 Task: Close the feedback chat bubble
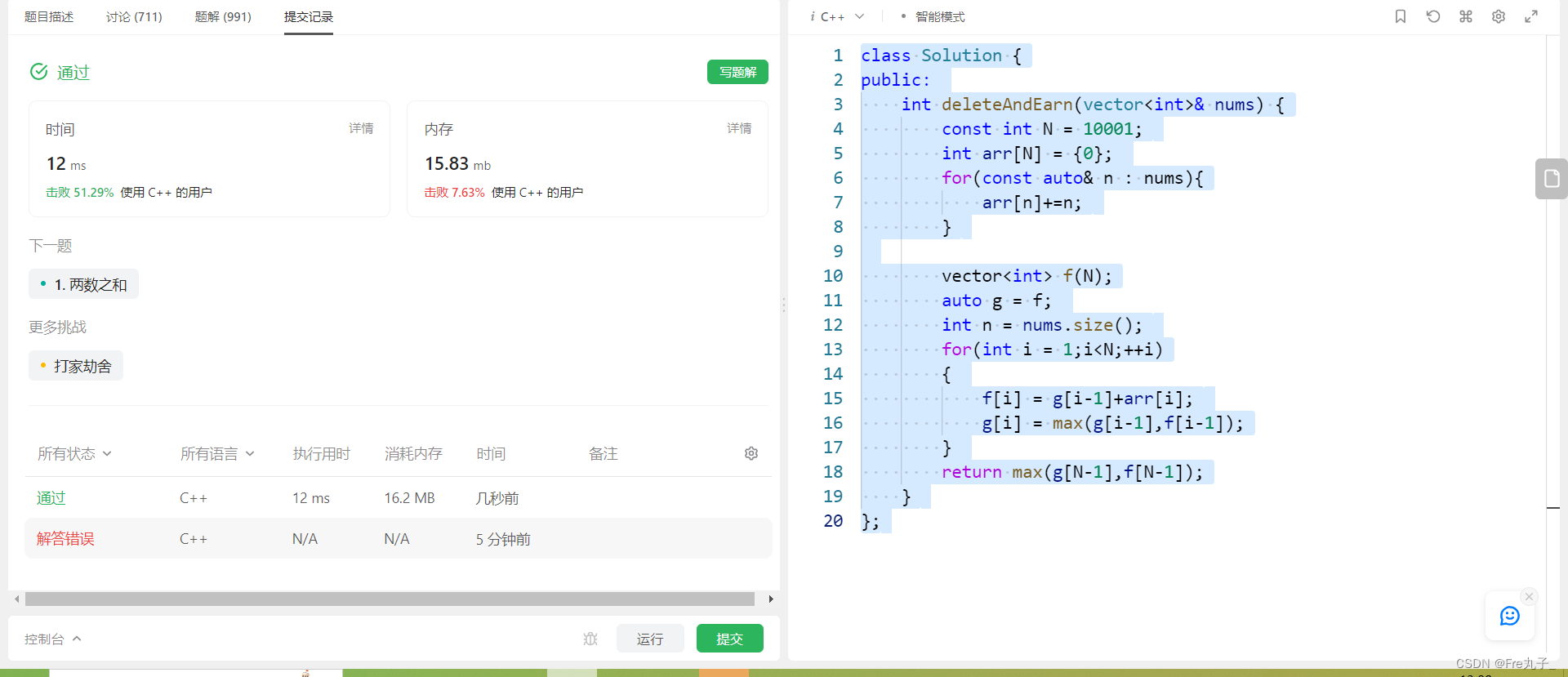pyautogui.click(x=1530, y=597)
